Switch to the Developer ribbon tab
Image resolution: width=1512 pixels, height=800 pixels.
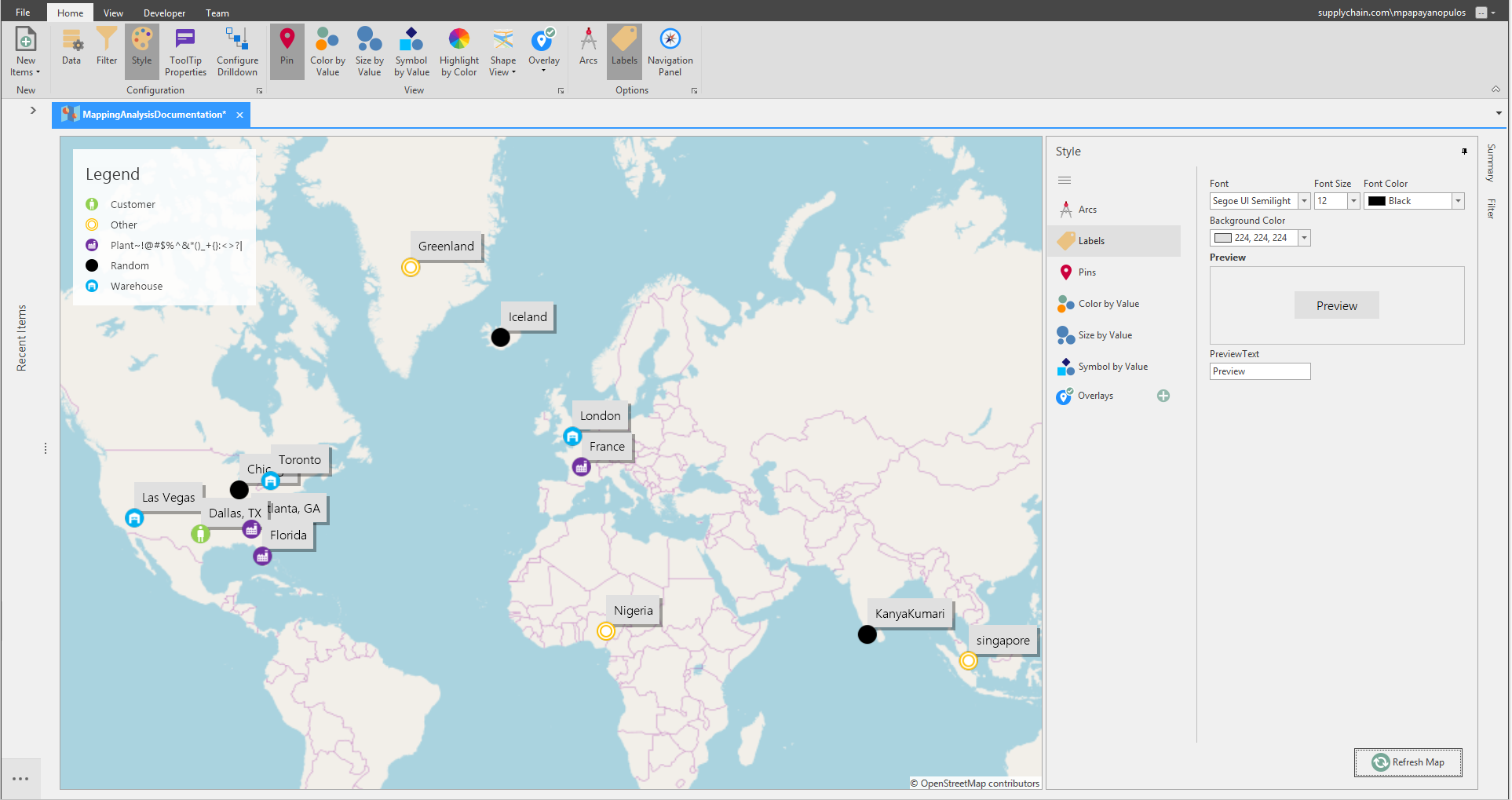click(164, 13)
